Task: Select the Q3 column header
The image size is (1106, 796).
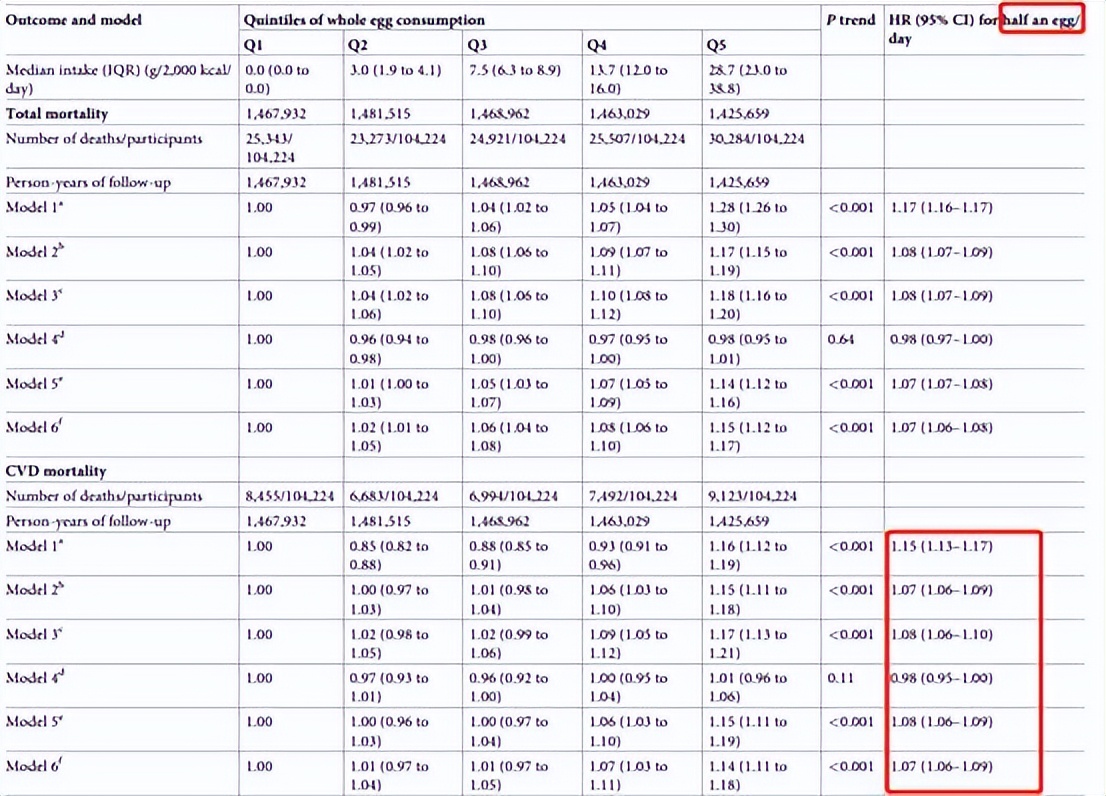Action: 478,46
